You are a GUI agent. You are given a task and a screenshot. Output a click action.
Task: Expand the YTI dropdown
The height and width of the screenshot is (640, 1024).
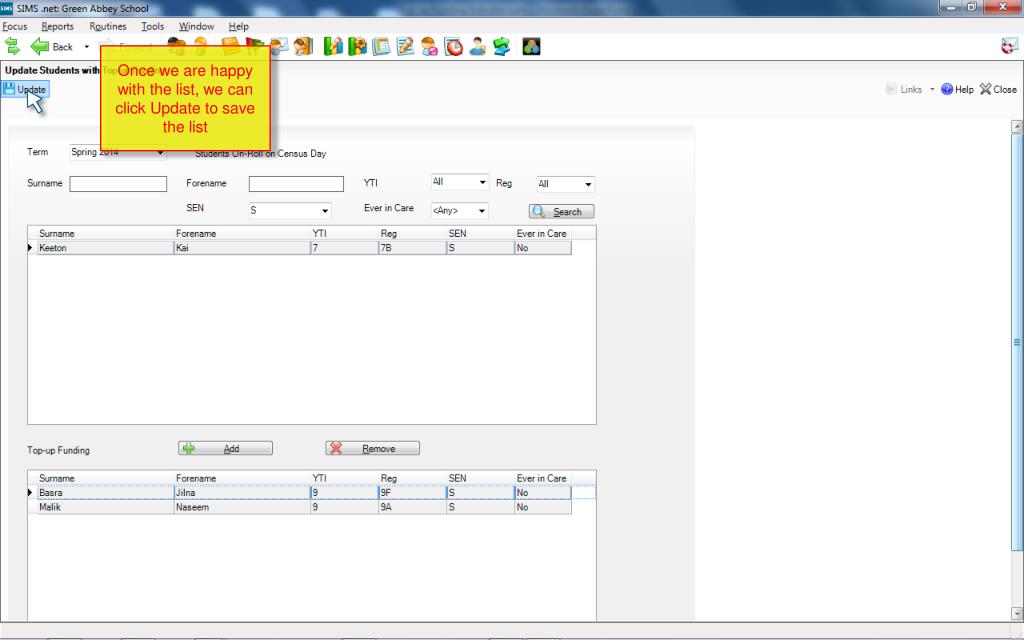[x=483, y=182]
